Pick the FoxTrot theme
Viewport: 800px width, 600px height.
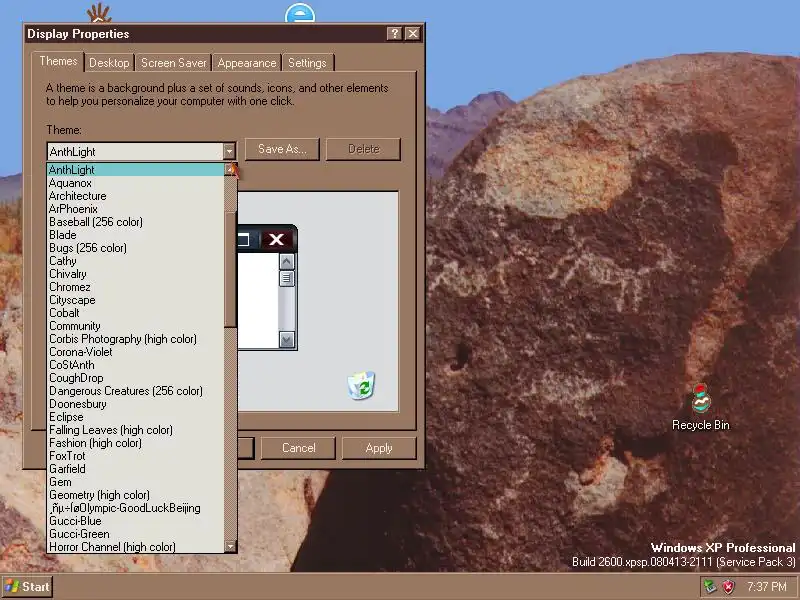(136, 456)
